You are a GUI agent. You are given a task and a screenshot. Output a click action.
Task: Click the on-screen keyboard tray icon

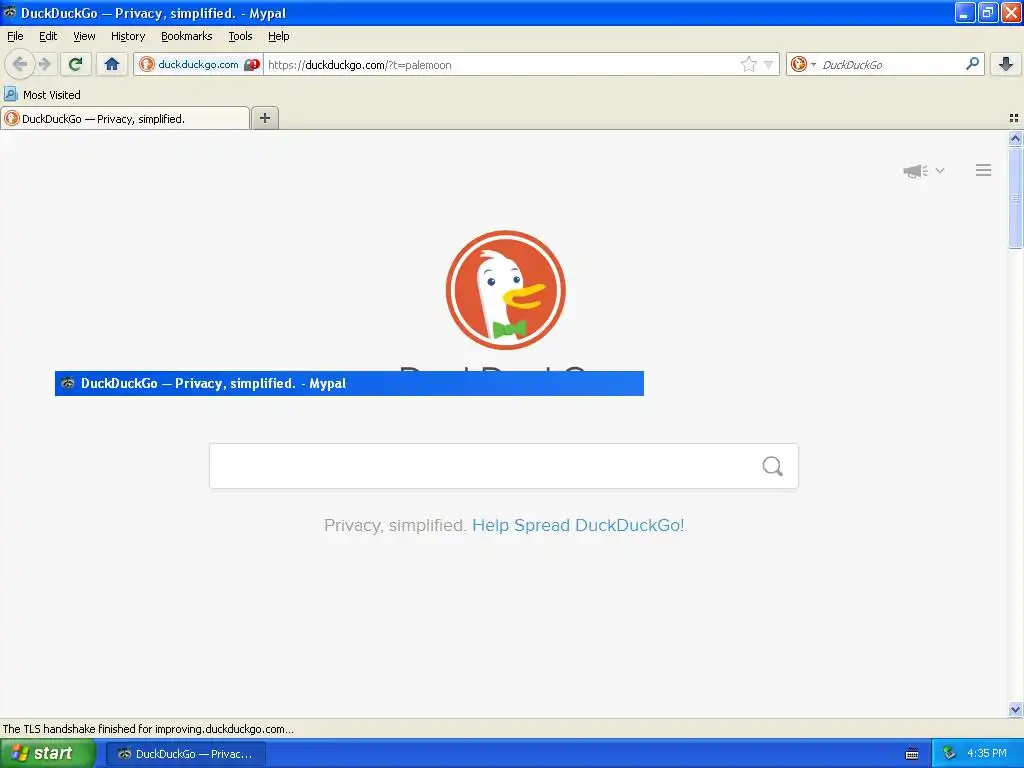912,754
